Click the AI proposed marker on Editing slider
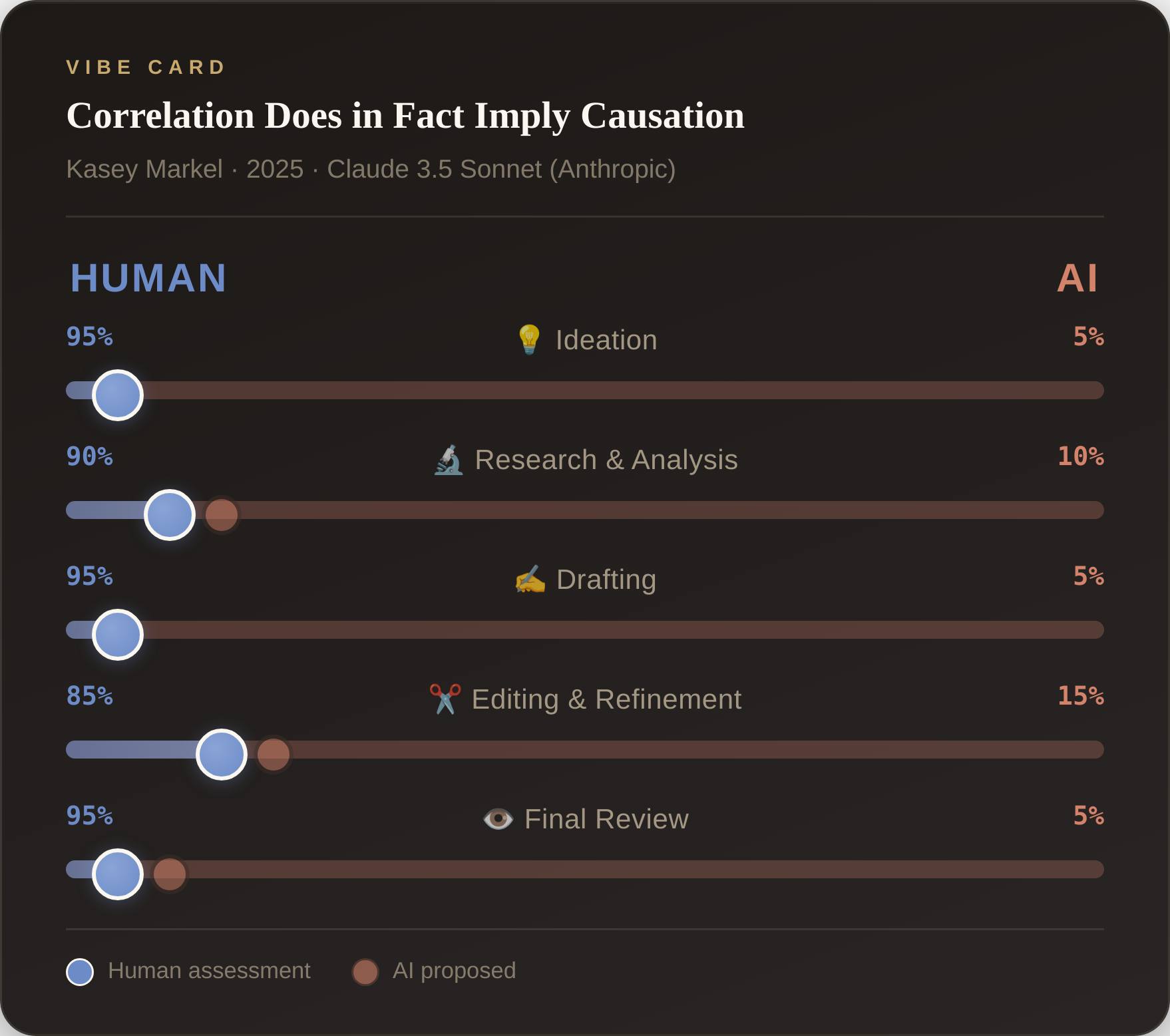This screenshot has width=1170, height=1036. point(274,755)
